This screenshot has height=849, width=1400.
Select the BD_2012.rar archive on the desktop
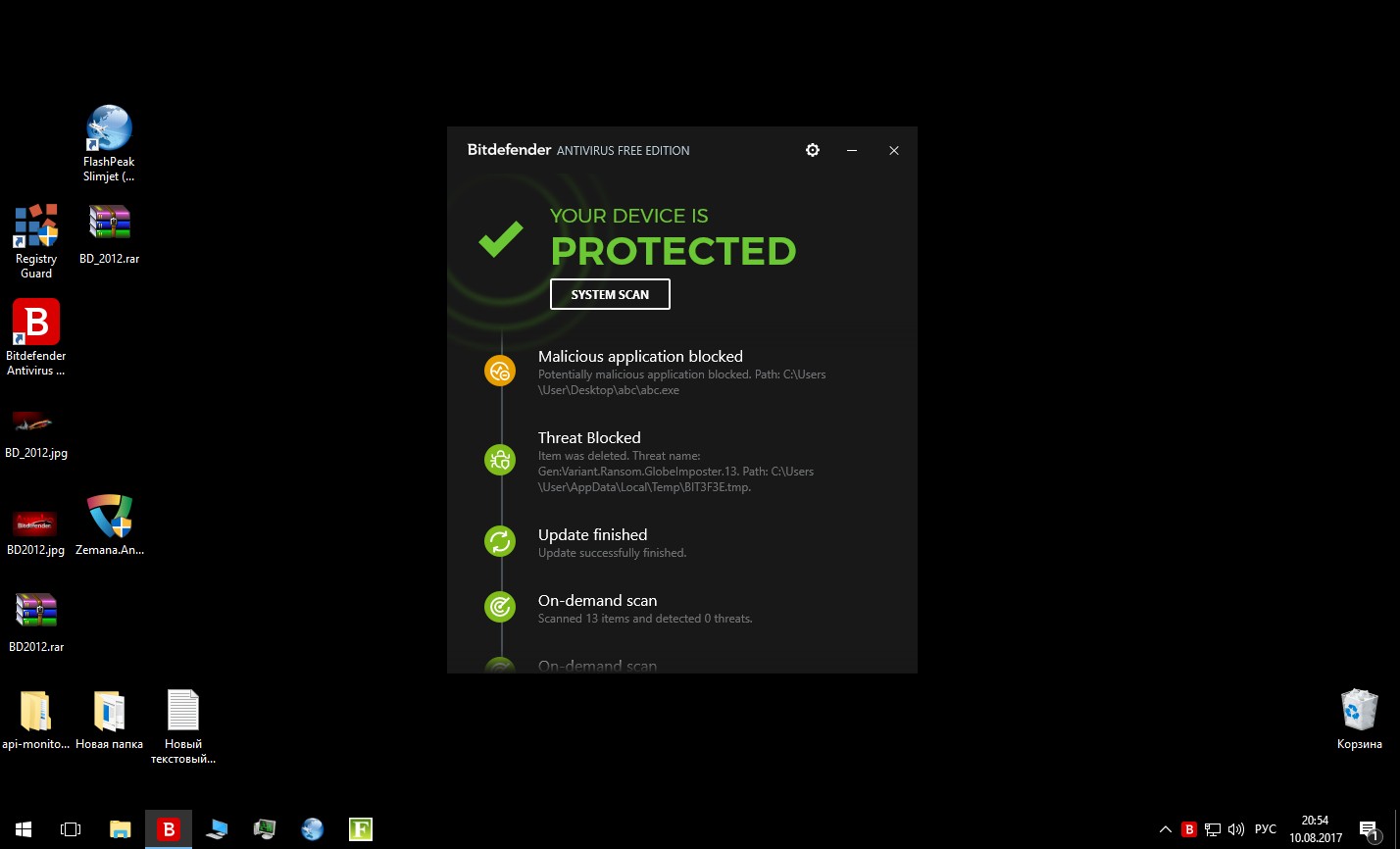(x=109, y=234)
